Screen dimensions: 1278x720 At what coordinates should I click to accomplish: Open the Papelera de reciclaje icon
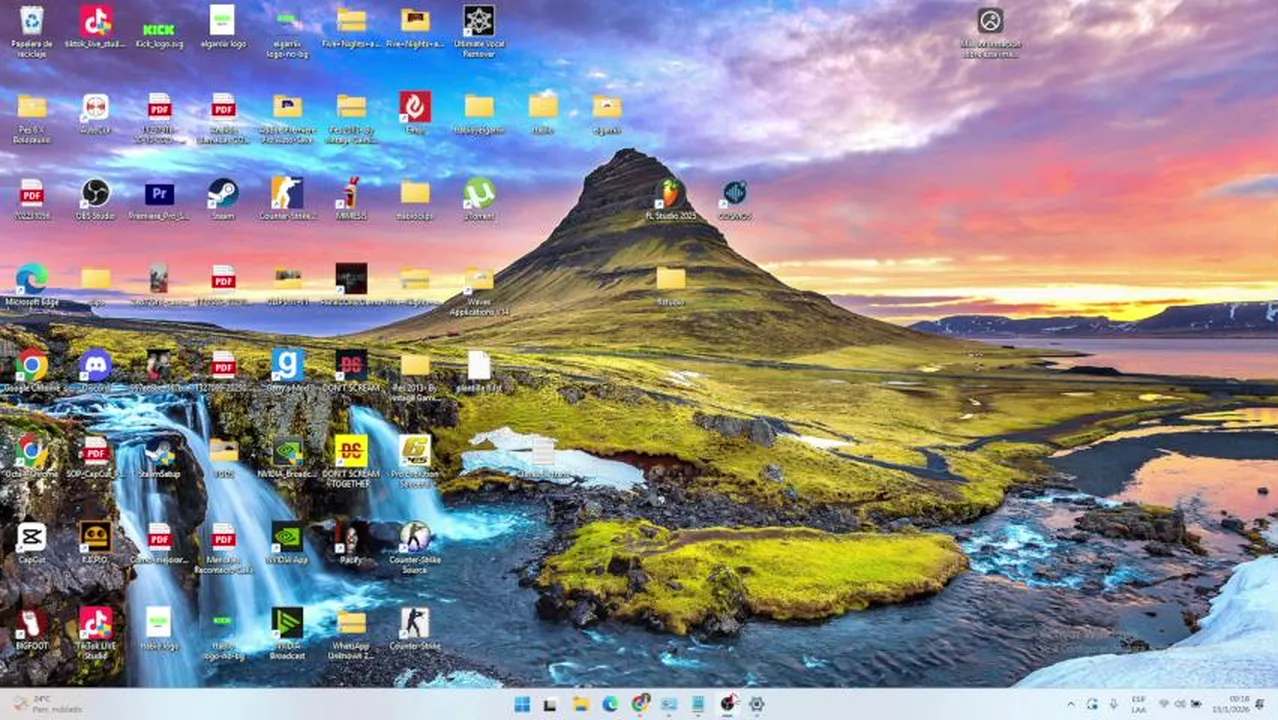[x=31, y=30]
